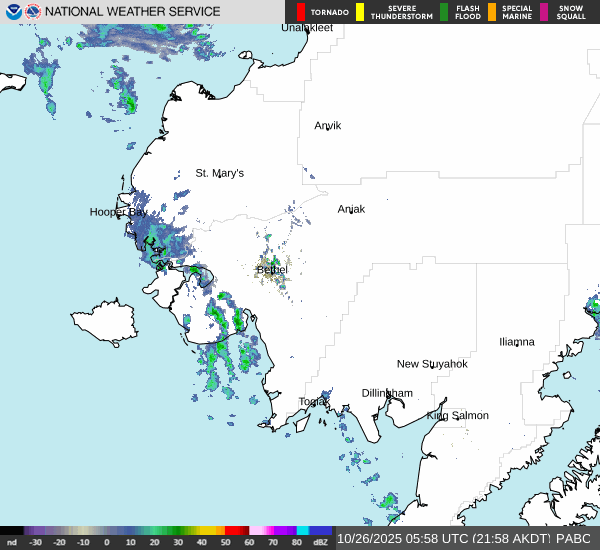
Task: Click the magenta Snow Squall legend swatch
Action: [544, 12]
